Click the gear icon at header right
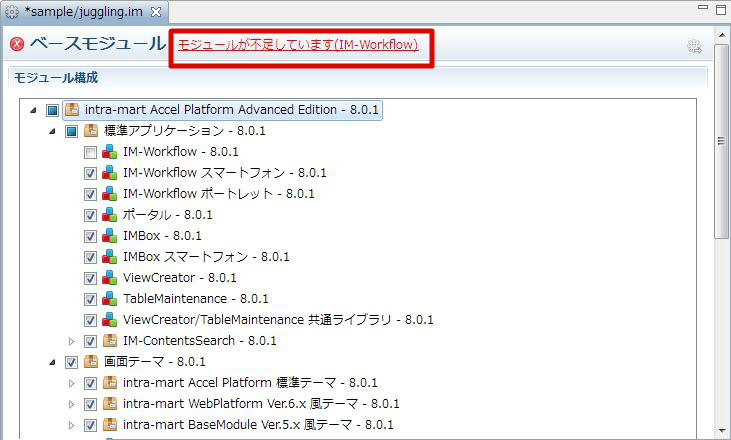The image size is (731, 440). [x=694, y=46]
